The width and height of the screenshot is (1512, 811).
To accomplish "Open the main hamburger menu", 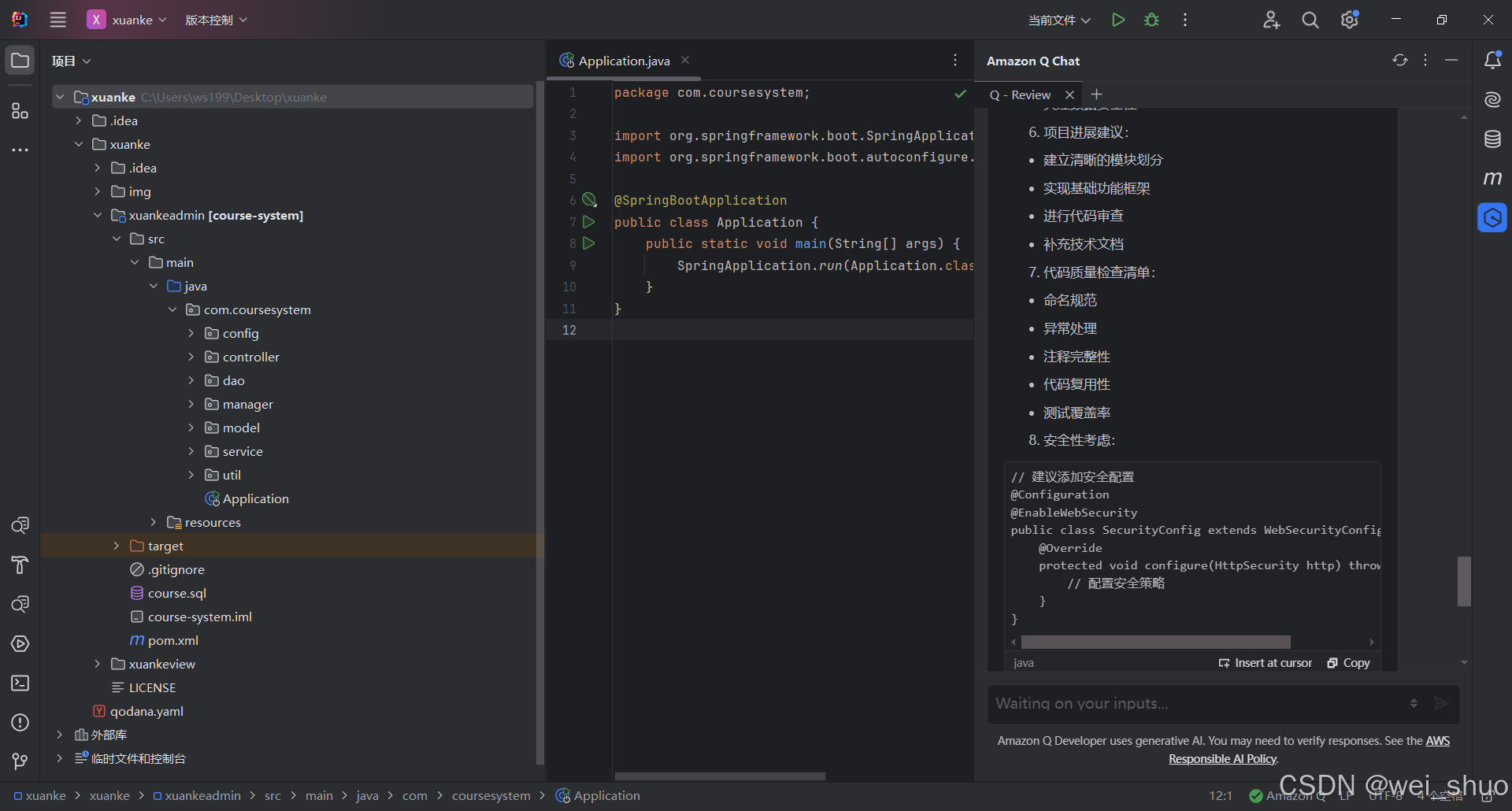I will click(58, 20).
